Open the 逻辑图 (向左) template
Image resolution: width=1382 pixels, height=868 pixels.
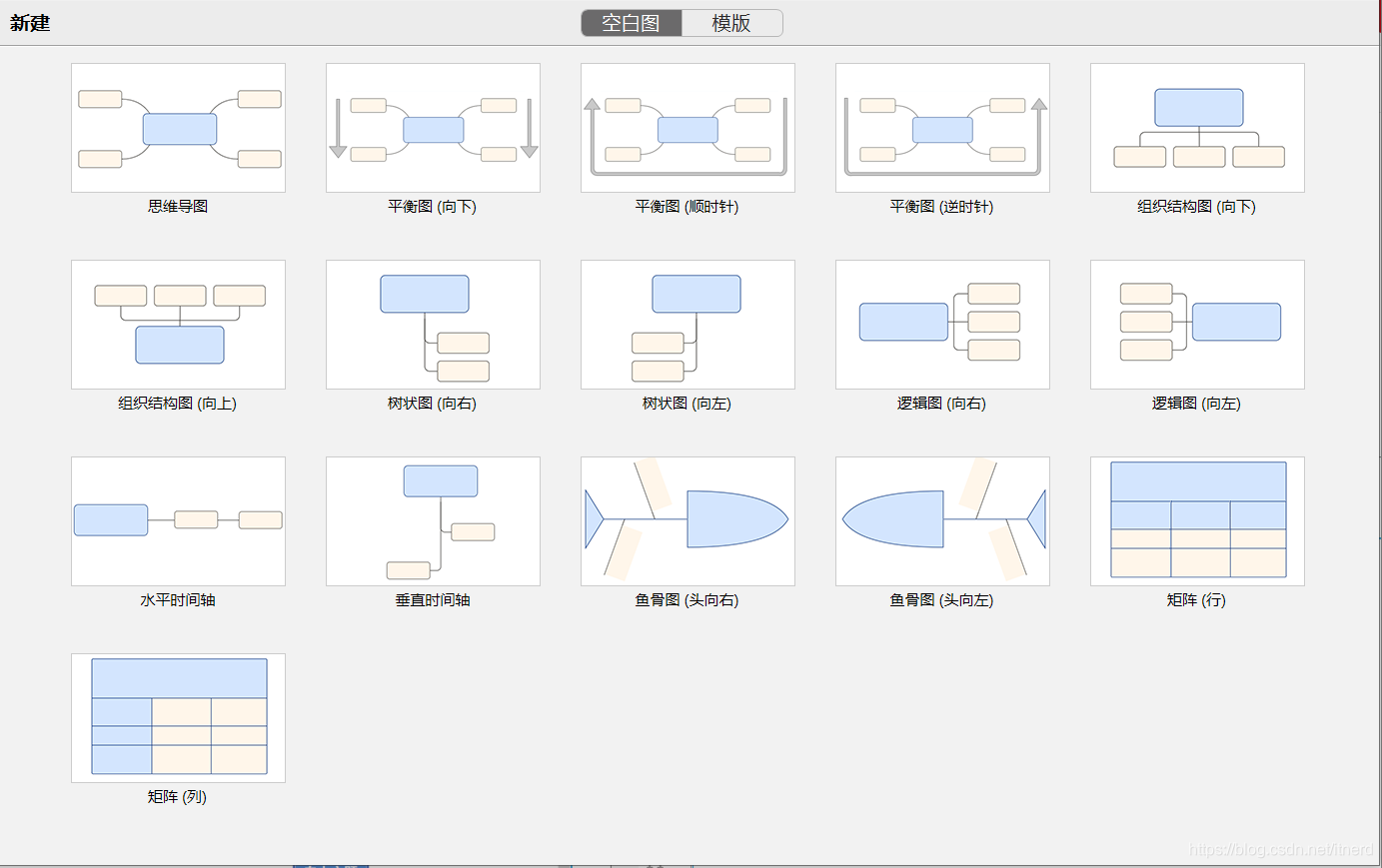1196,324
